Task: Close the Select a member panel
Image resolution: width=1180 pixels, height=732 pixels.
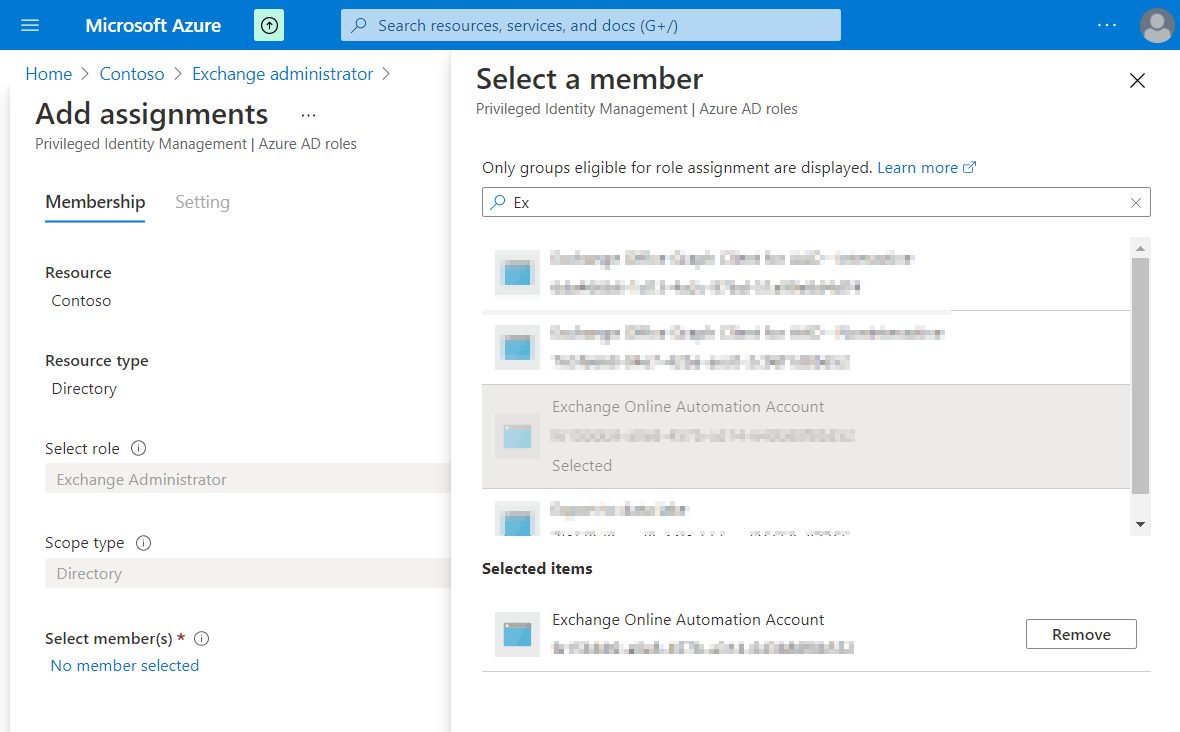Action: (x=1137, y=80)
